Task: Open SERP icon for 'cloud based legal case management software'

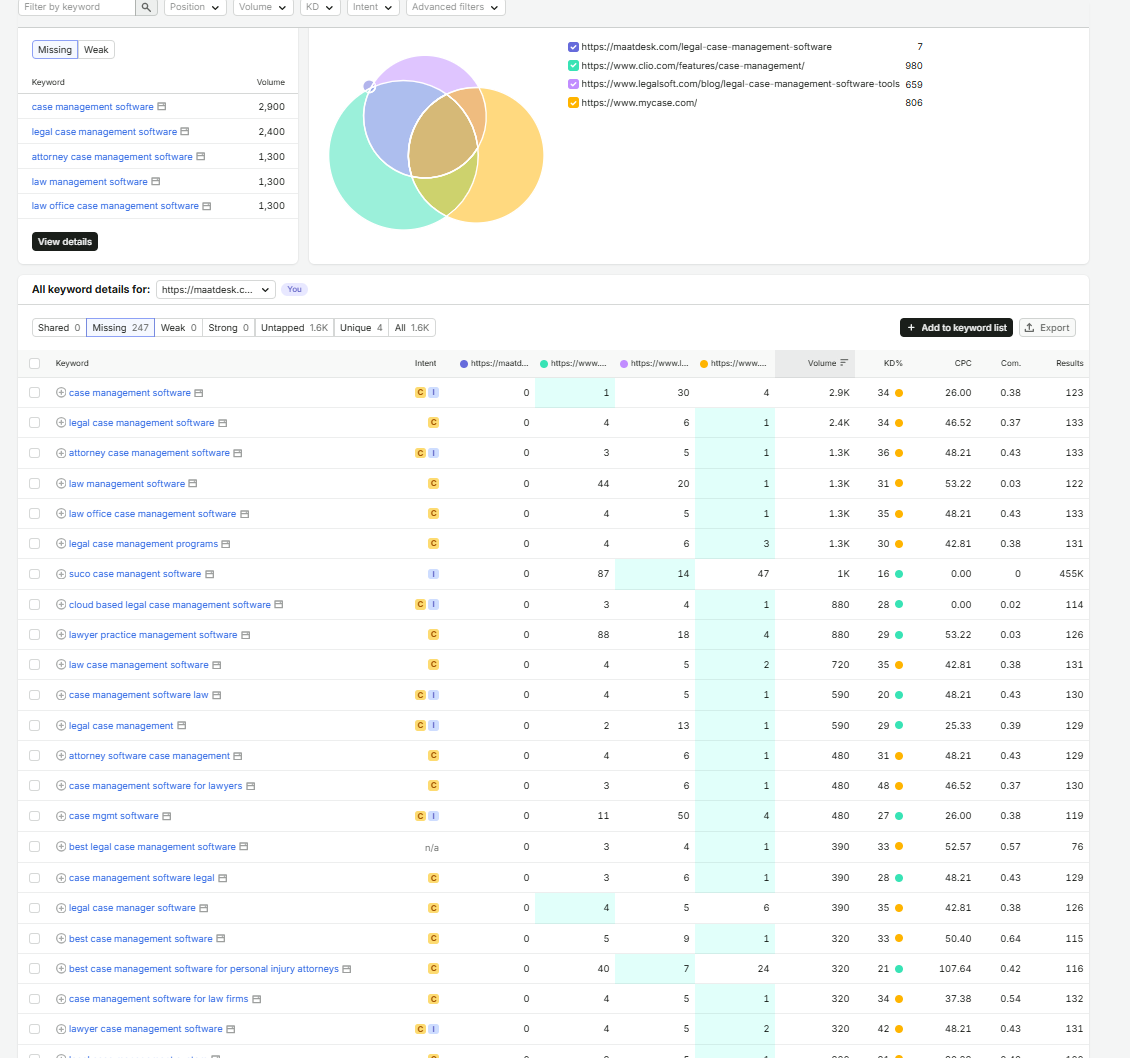Action: click(279, 605)
